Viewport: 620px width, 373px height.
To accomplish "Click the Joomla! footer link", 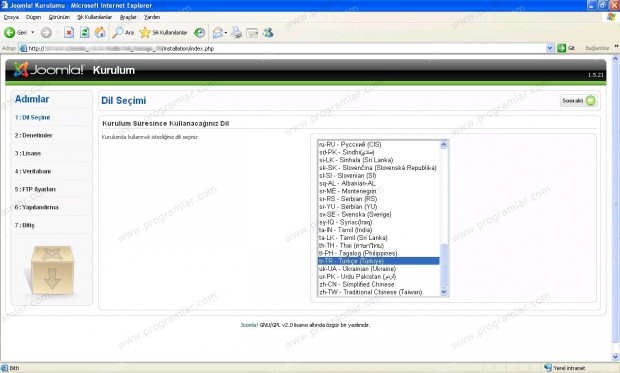I will (x=249, y=325).
